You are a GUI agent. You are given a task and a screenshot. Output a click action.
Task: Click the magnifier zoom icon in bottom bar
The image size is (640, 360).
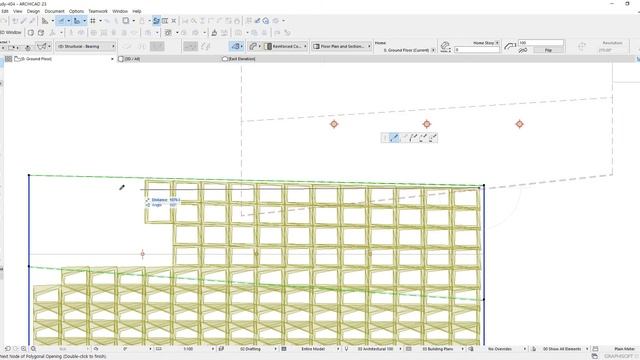[x=33, y=349]
